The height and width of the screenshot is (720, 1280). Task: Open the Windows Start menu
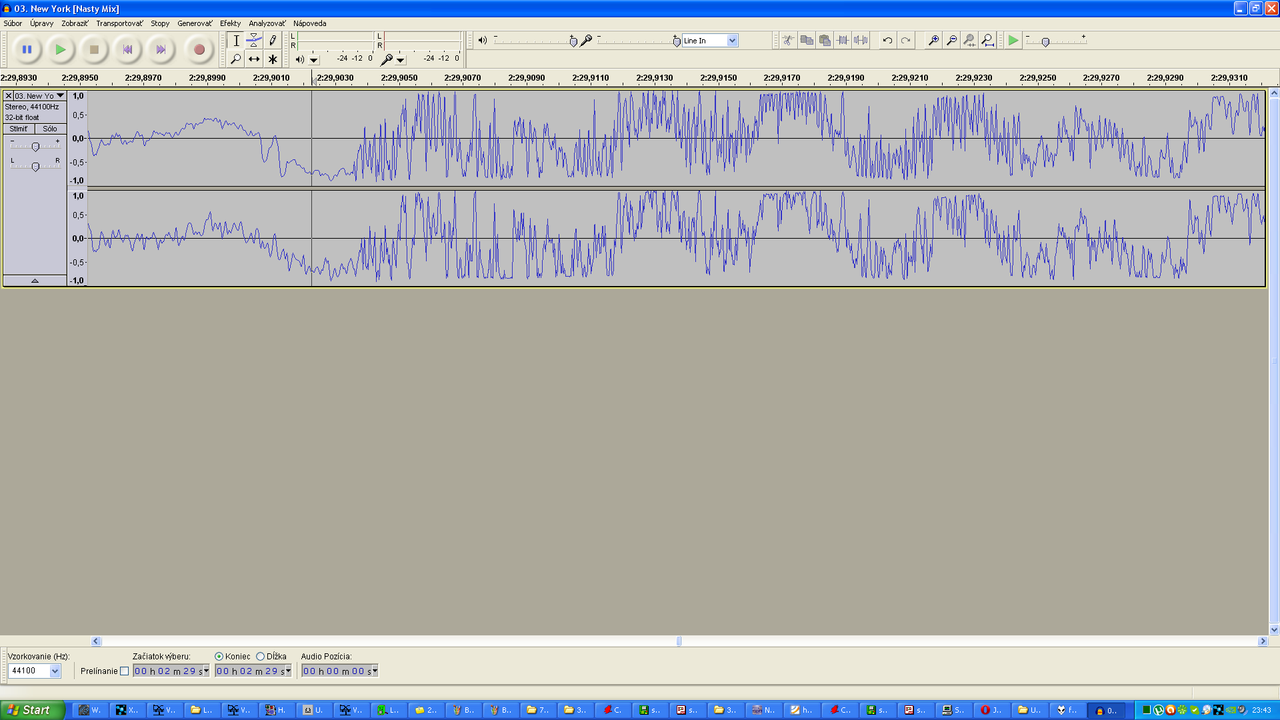pyautogui.click(x=33, y=710)
